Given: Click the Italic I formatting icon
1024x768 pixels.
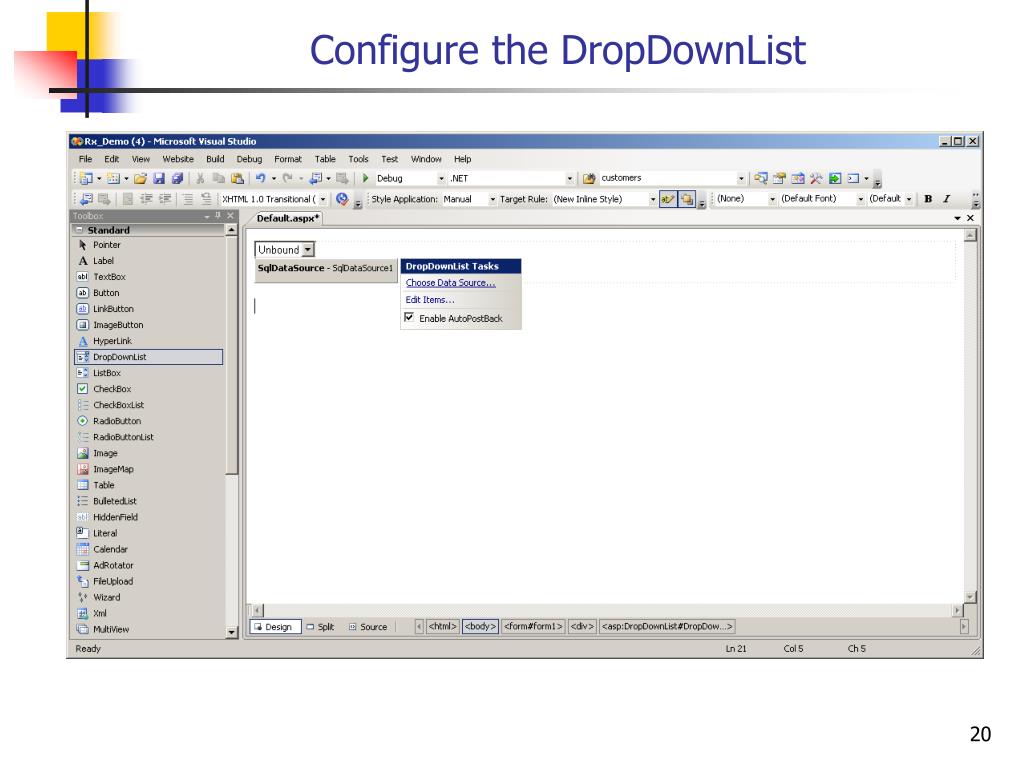Looking at the screenshot, I should tap(946, 199).
